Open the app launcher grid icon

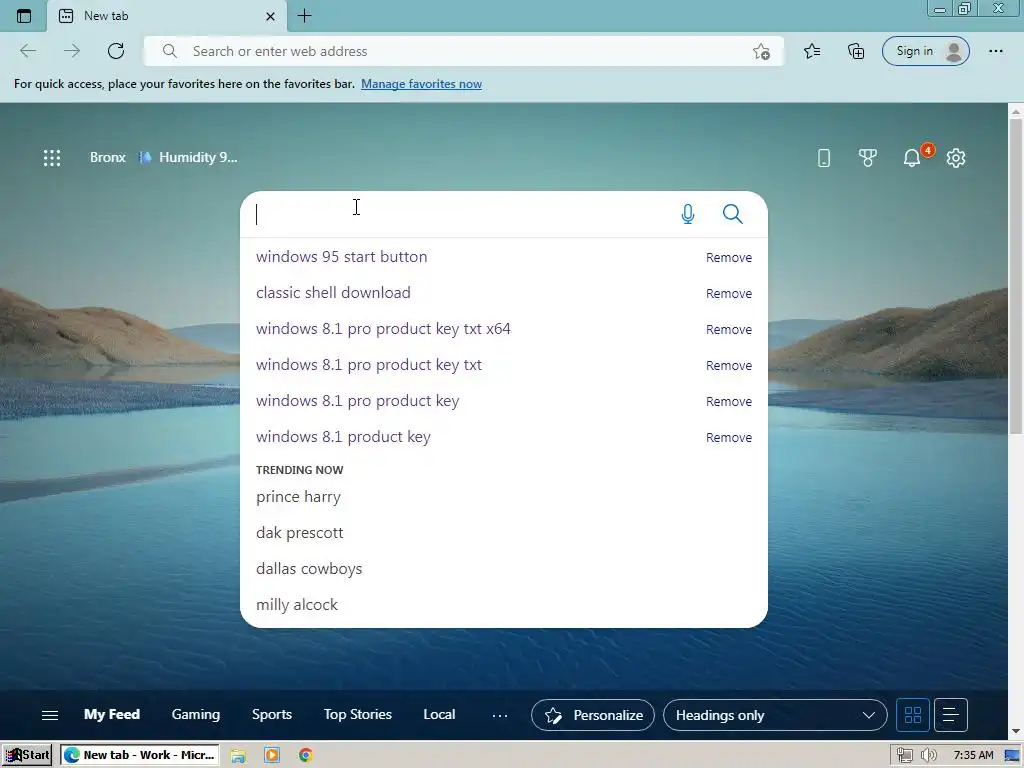pos(52,157)
